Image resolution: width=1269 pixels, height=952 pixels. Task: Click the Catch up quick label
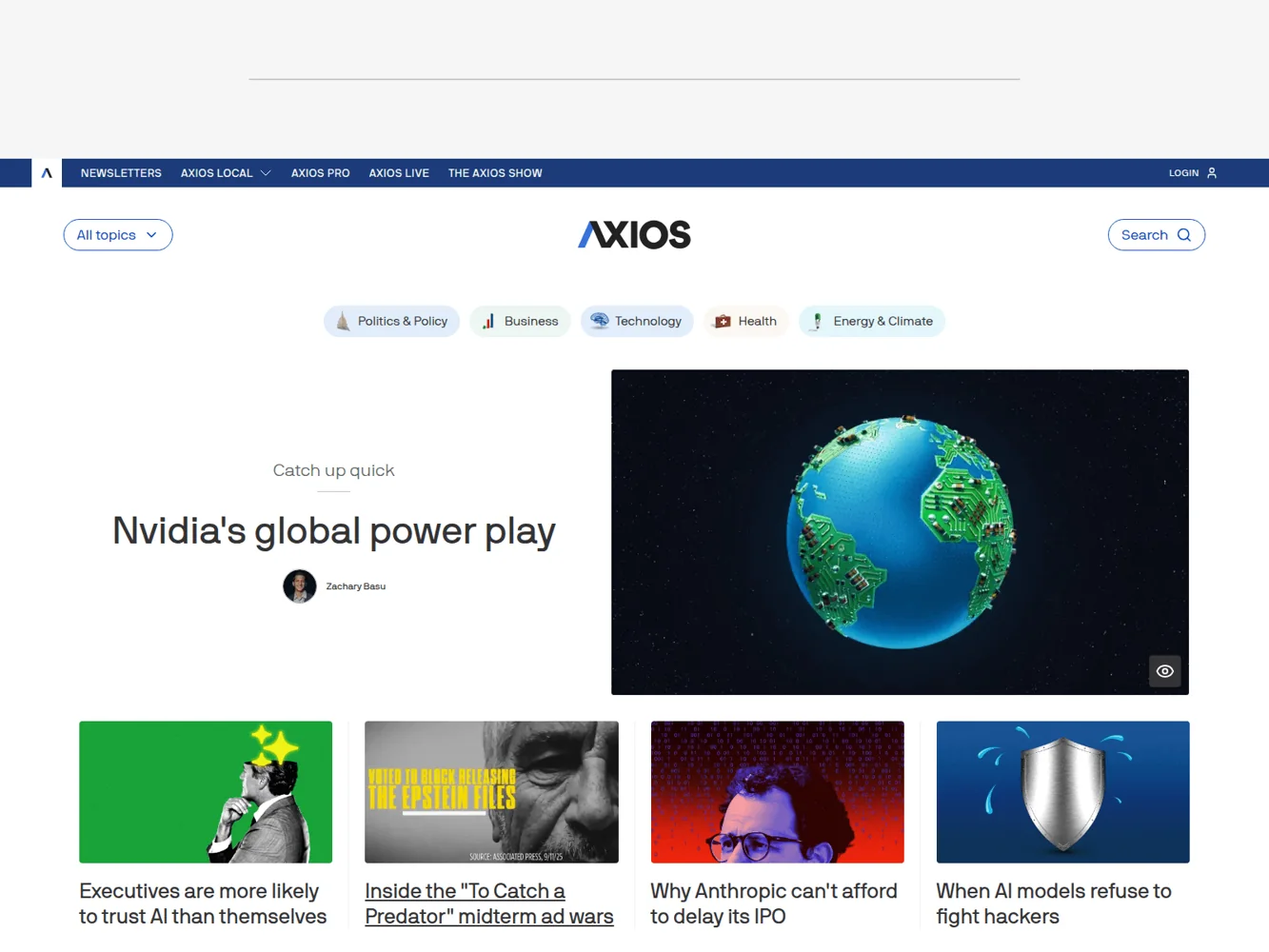click(x=333, y=470)
